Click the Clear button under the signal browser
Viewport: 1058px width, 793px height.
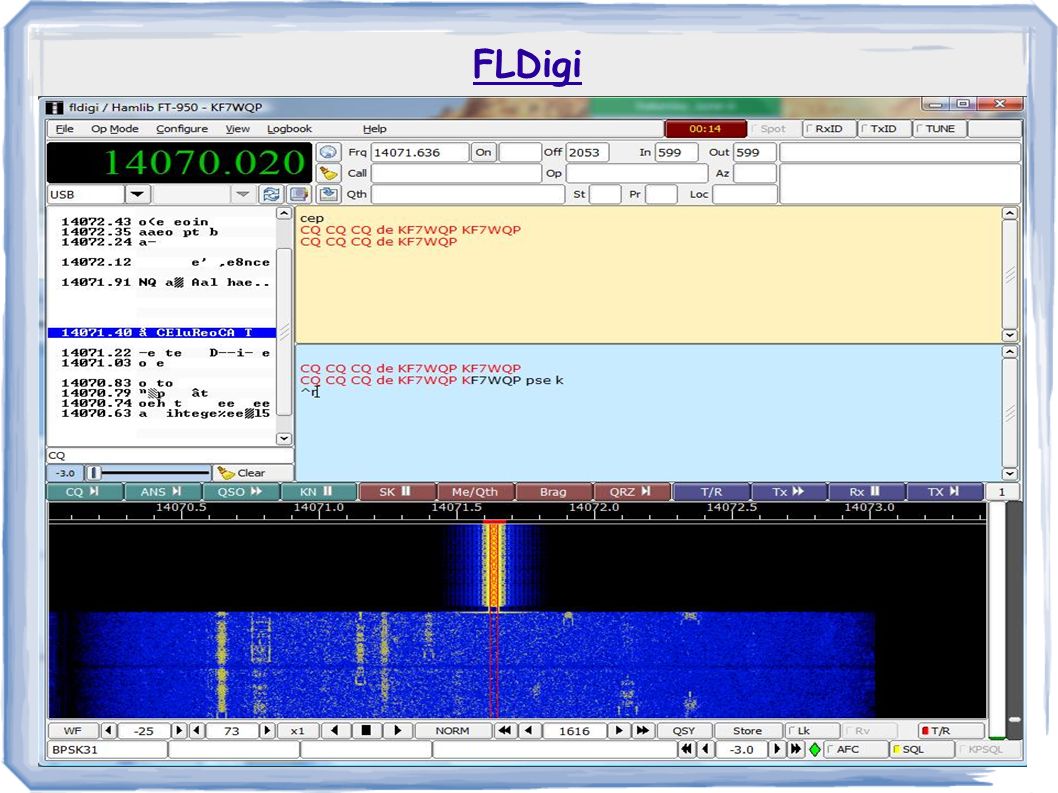point(254,473)
